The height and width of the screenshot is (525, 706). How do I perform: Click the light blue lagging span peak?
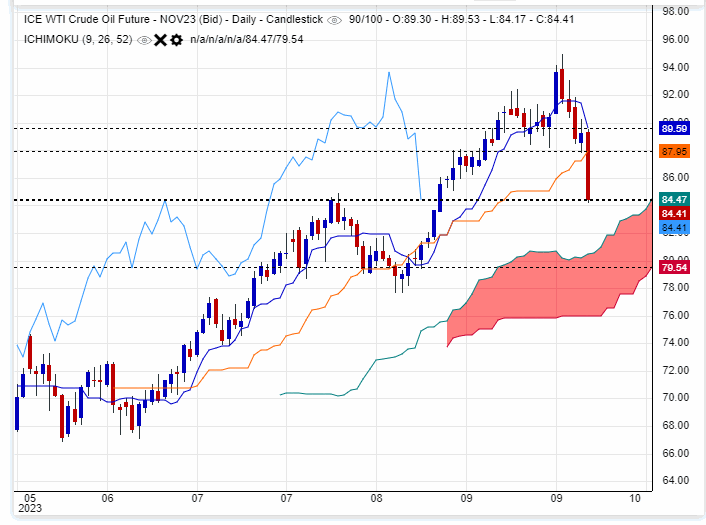pyautogui.click(x=389, y=73)
